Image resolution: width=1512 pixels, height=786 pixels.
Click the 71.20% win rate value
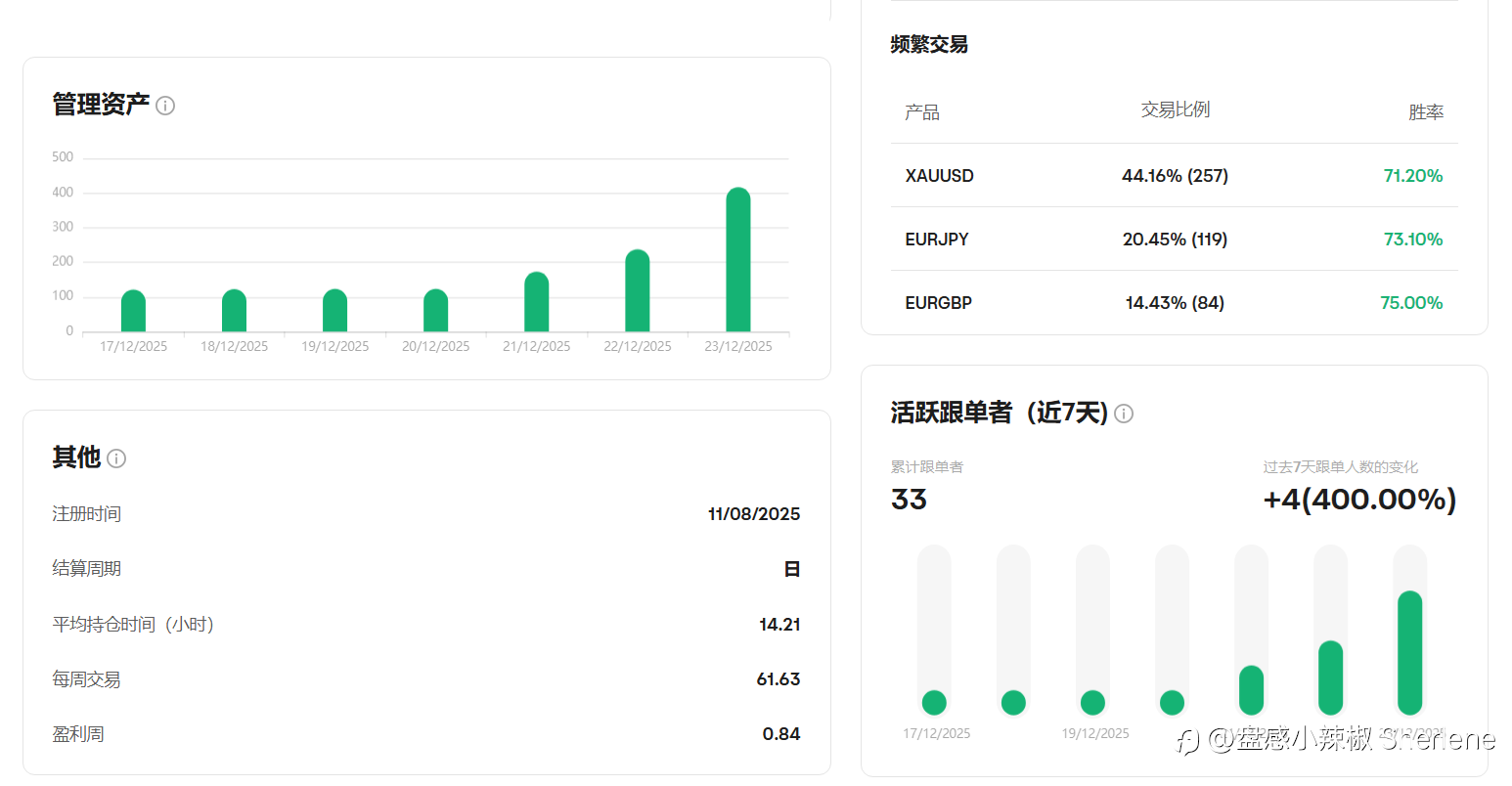[1413, 176]
